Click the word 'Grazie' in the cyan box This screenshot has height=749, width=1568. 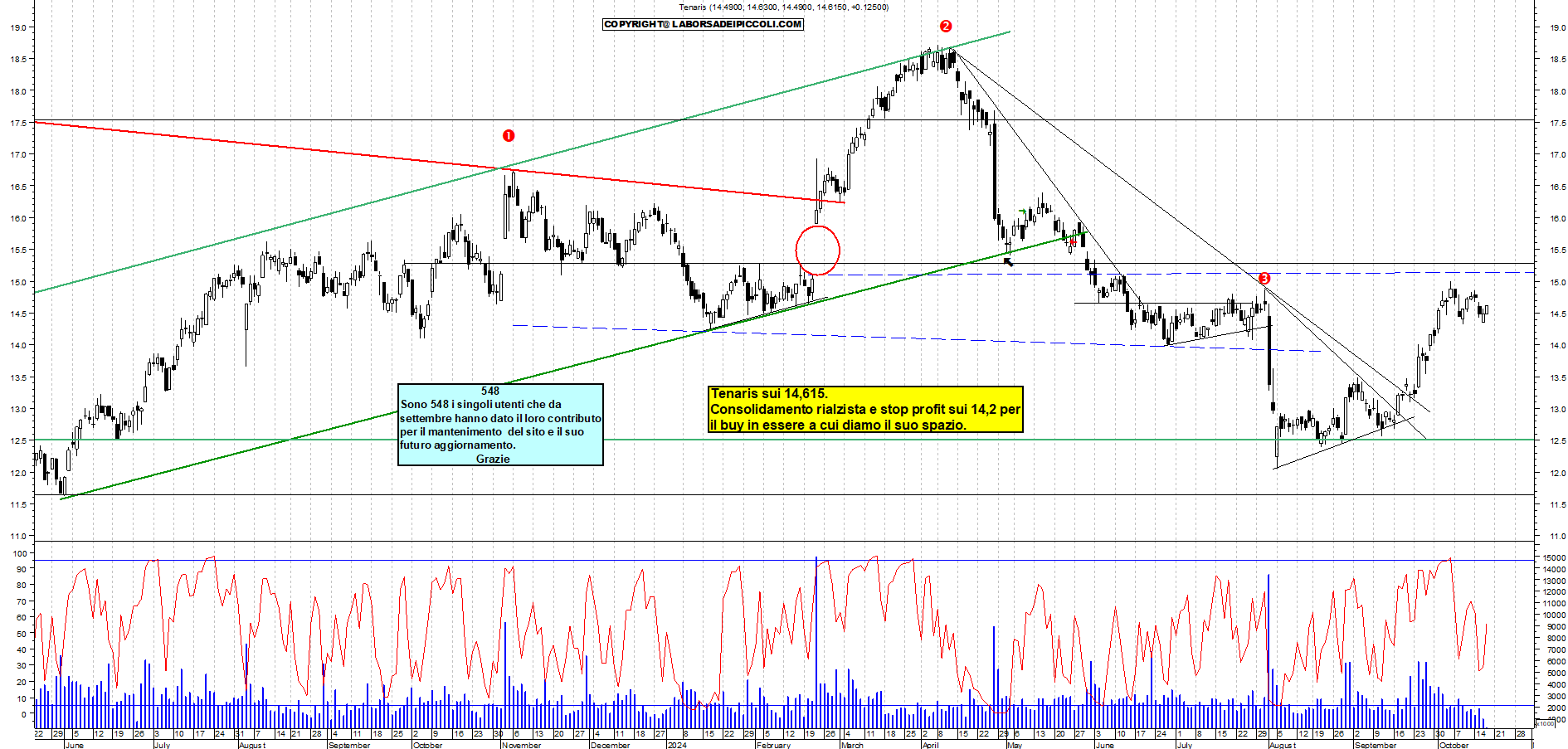click(493, 459)
